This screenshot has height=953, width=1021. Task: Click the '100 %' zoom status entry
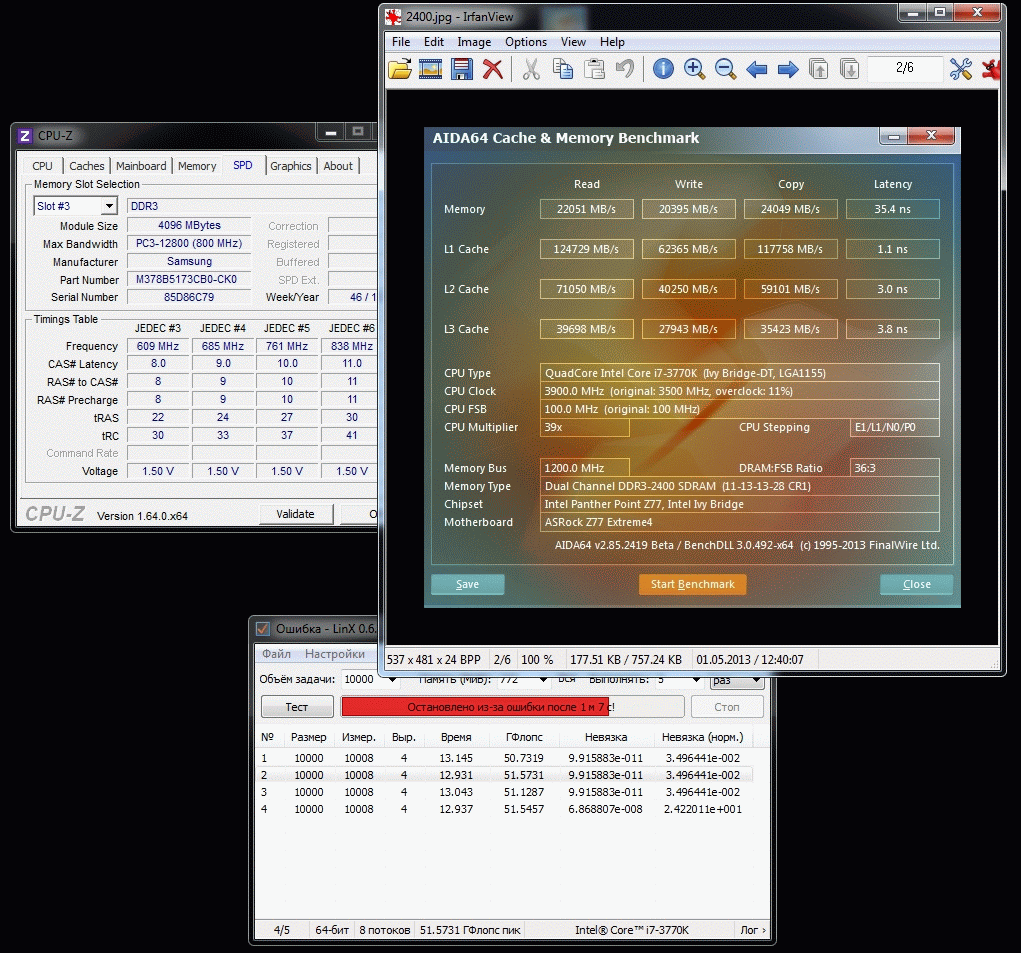point(537,659)
